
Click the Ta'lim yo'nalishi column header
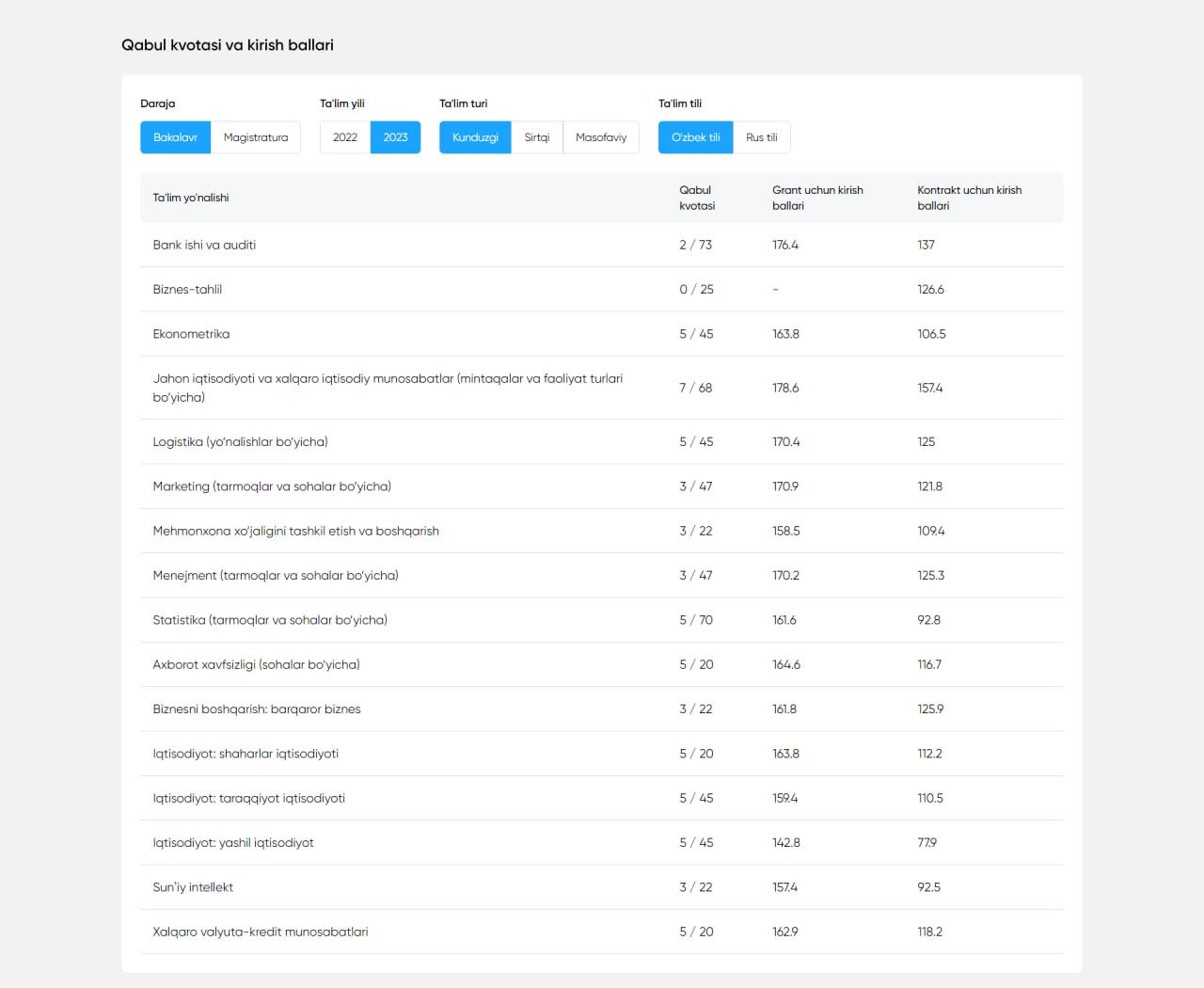point(191,198)
